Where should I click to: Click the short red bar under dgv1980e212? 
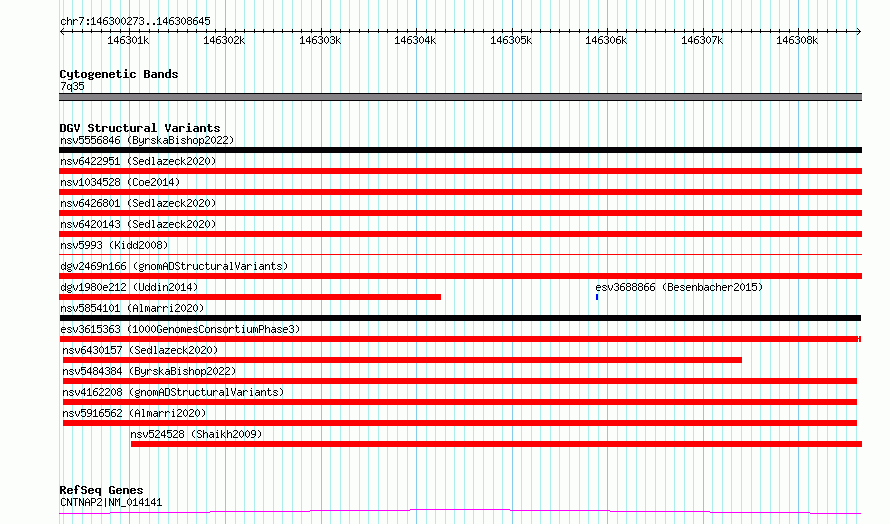tap(250, 297)
